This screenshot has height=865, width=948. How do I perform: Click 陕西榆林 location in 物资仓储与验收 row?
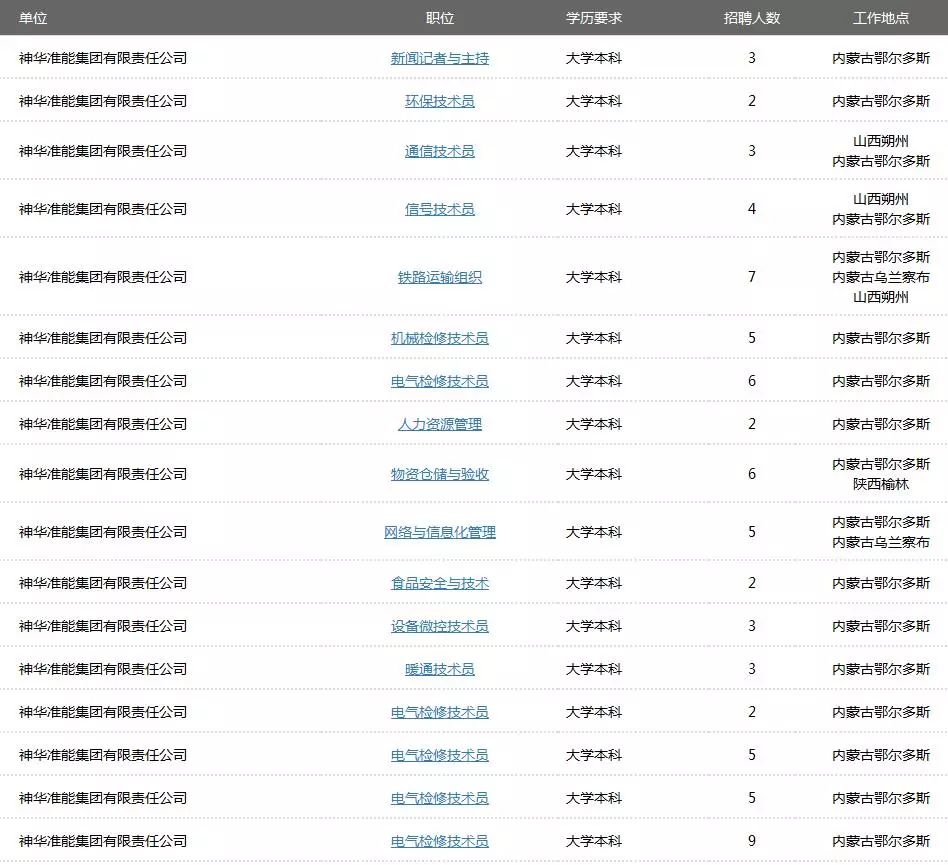pyautogui.click(x=881, y=484)
